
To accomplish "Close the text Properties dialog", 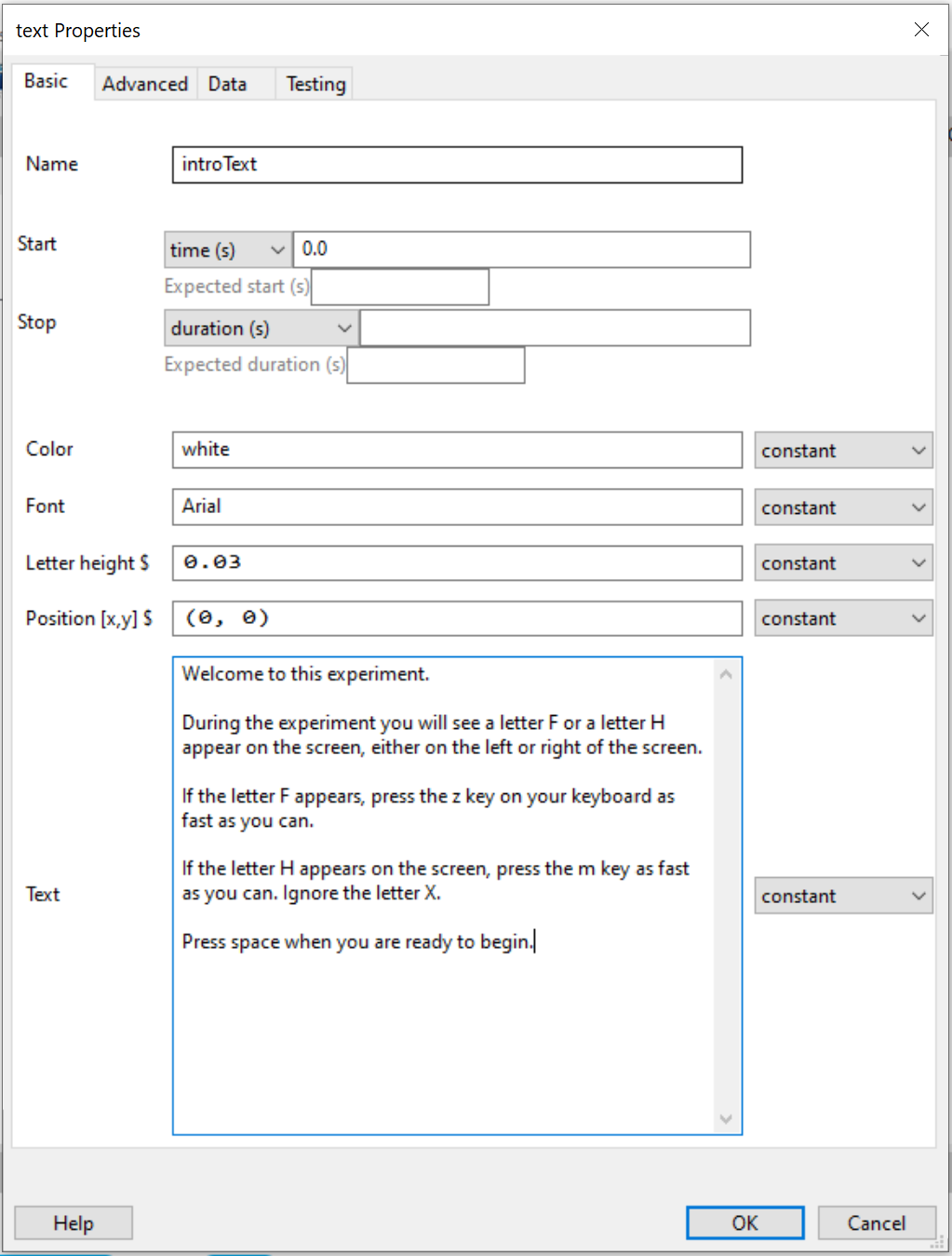I will click(x=921, y=30).
